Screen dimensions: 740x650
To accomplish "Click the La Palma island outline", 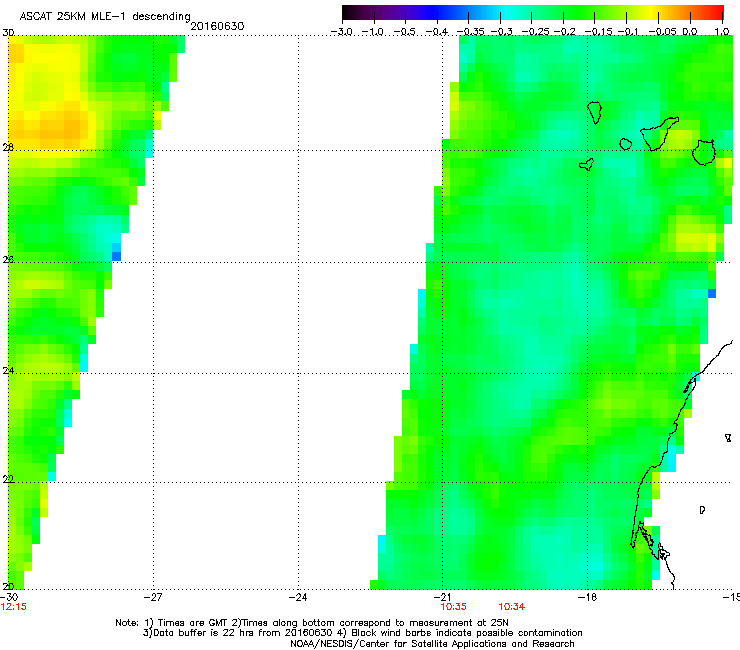I will pos(595,112).
